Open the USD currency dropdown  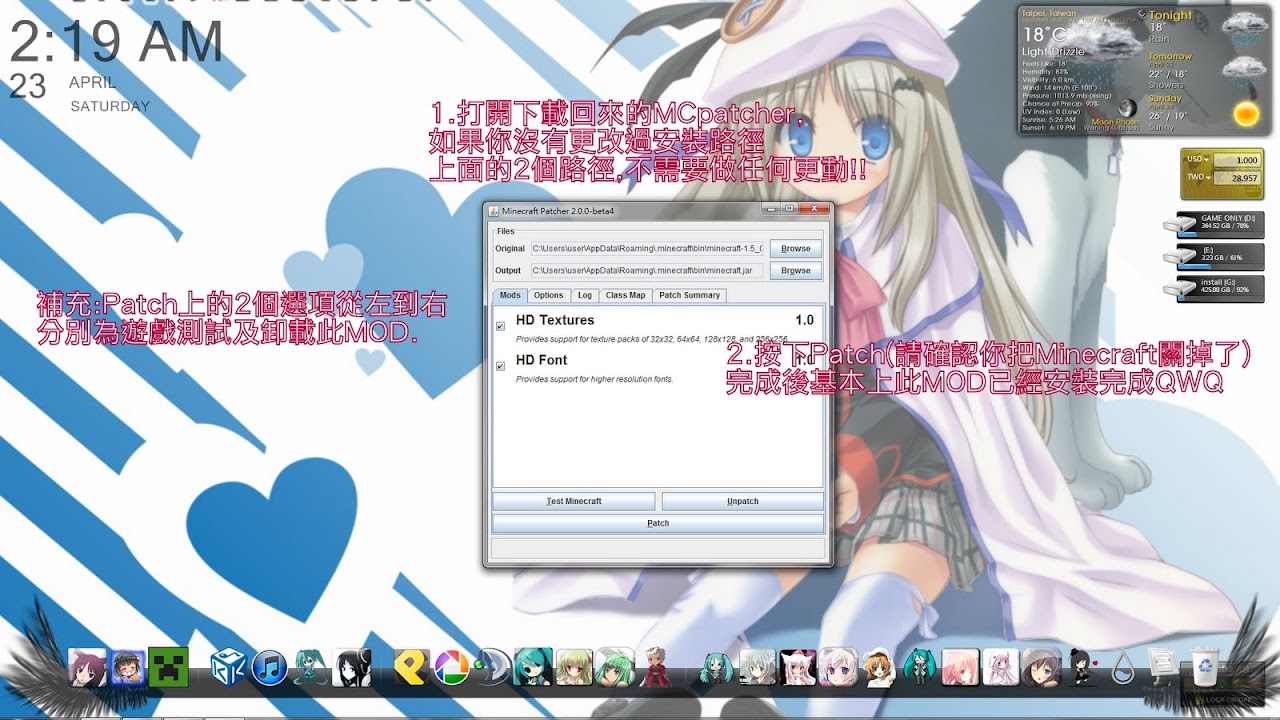[x=1197, y=160]
